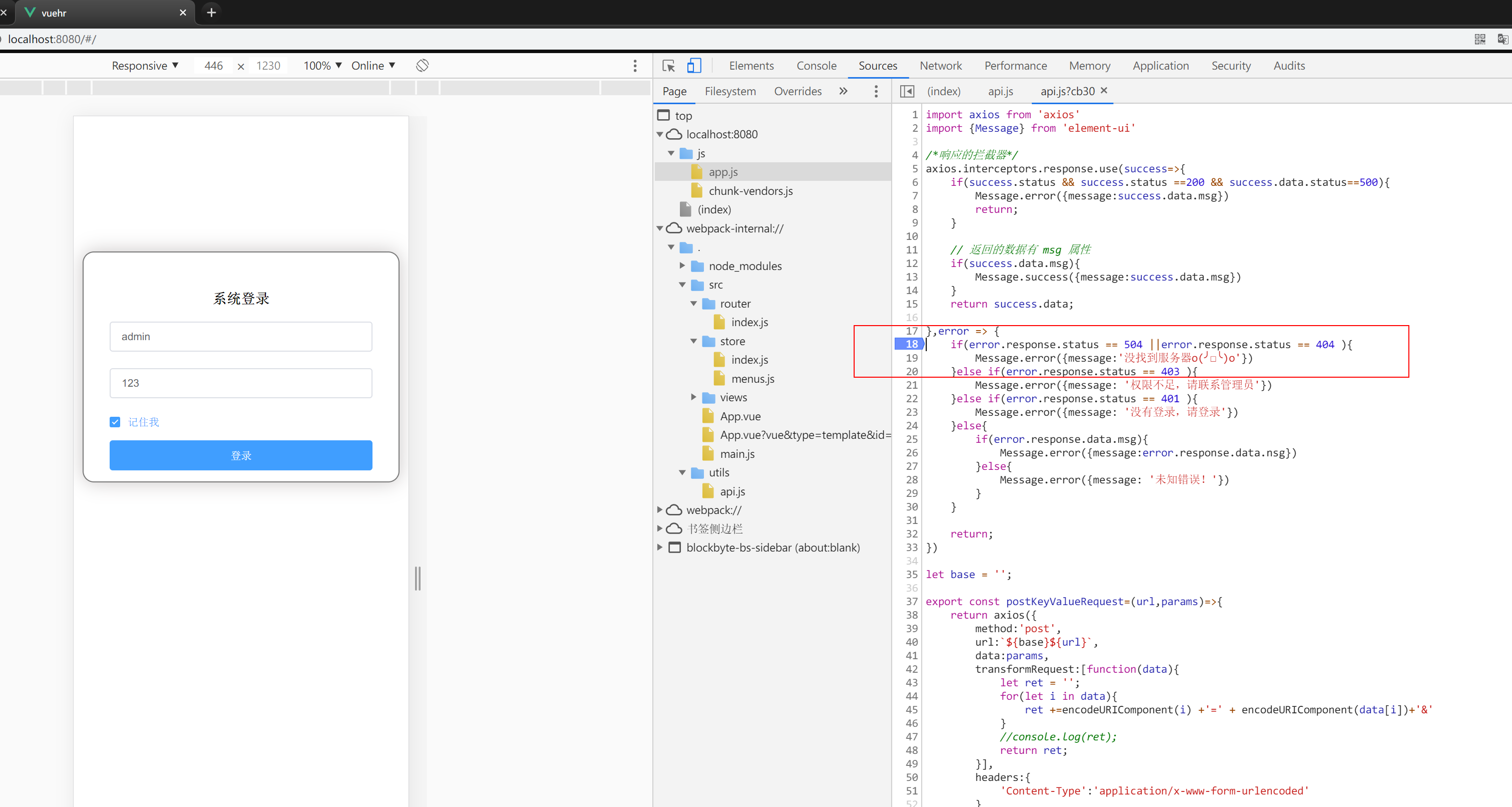This screenshot has height=807, width=1512.
Task: Show more navigator tabs chevron
Action: point(843,91)
